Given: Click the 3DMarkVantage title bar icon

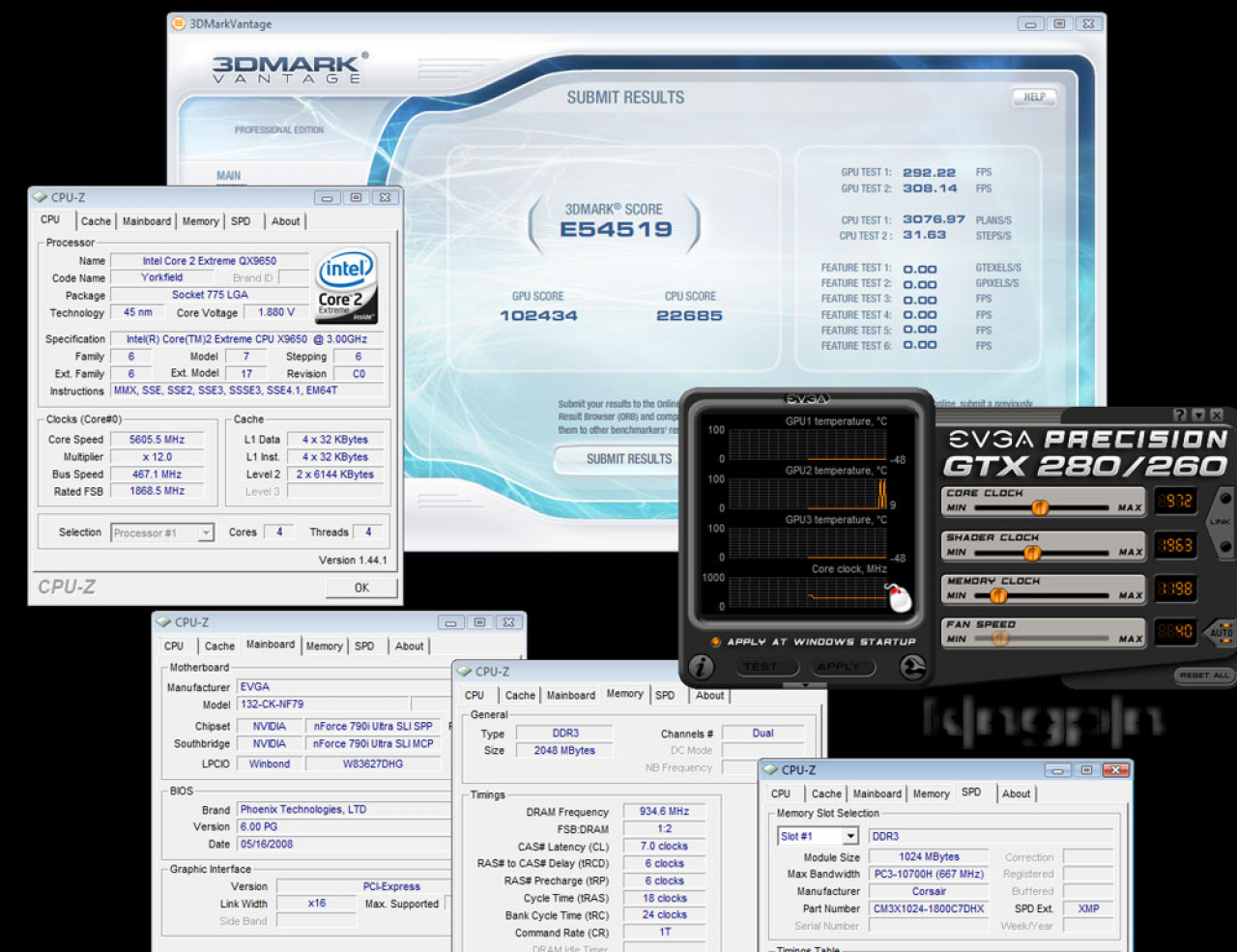Looking at the screenshot, I should [x=179, y=23].
